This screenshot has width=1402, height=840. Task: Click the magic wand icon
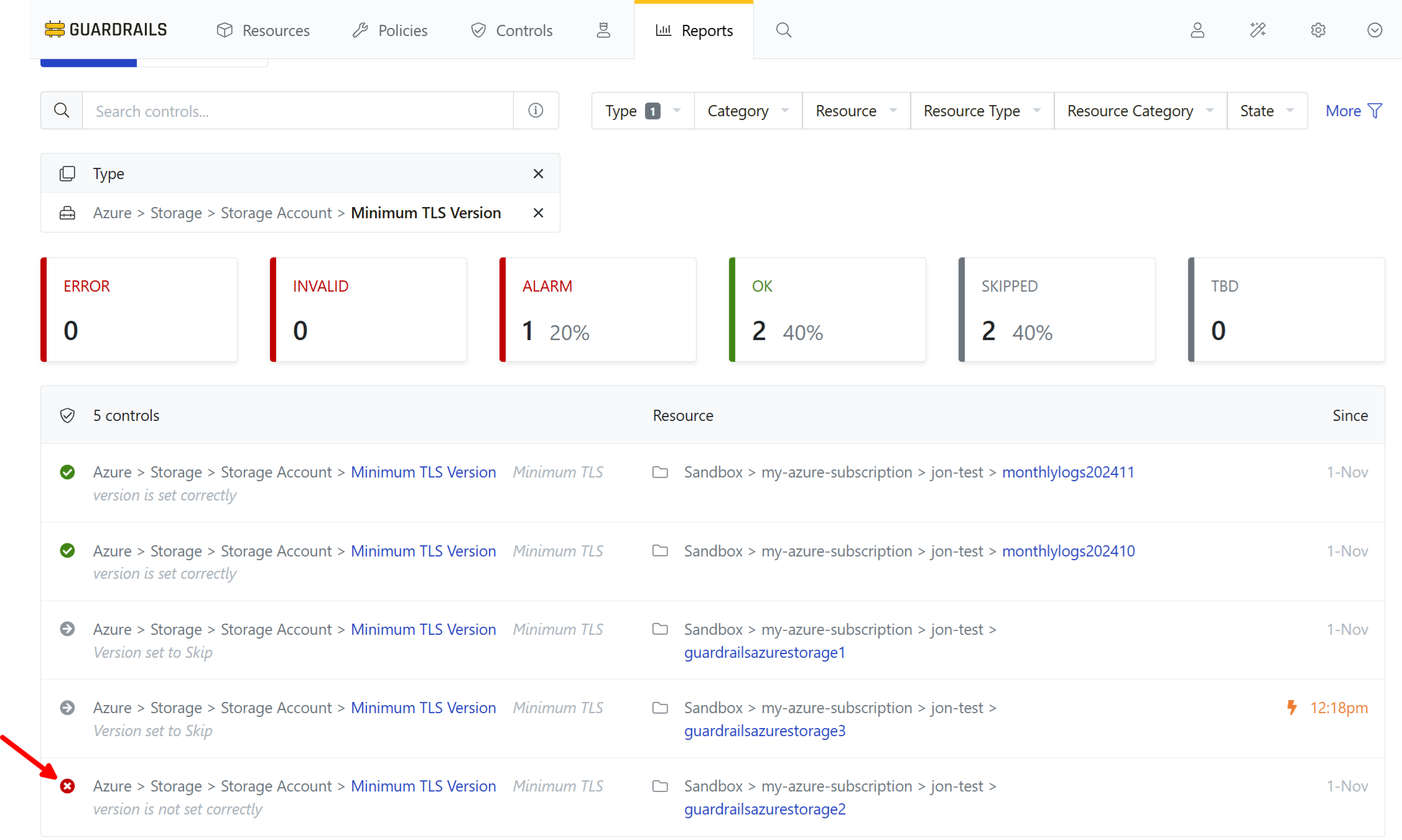click(x=1258, y=30)
